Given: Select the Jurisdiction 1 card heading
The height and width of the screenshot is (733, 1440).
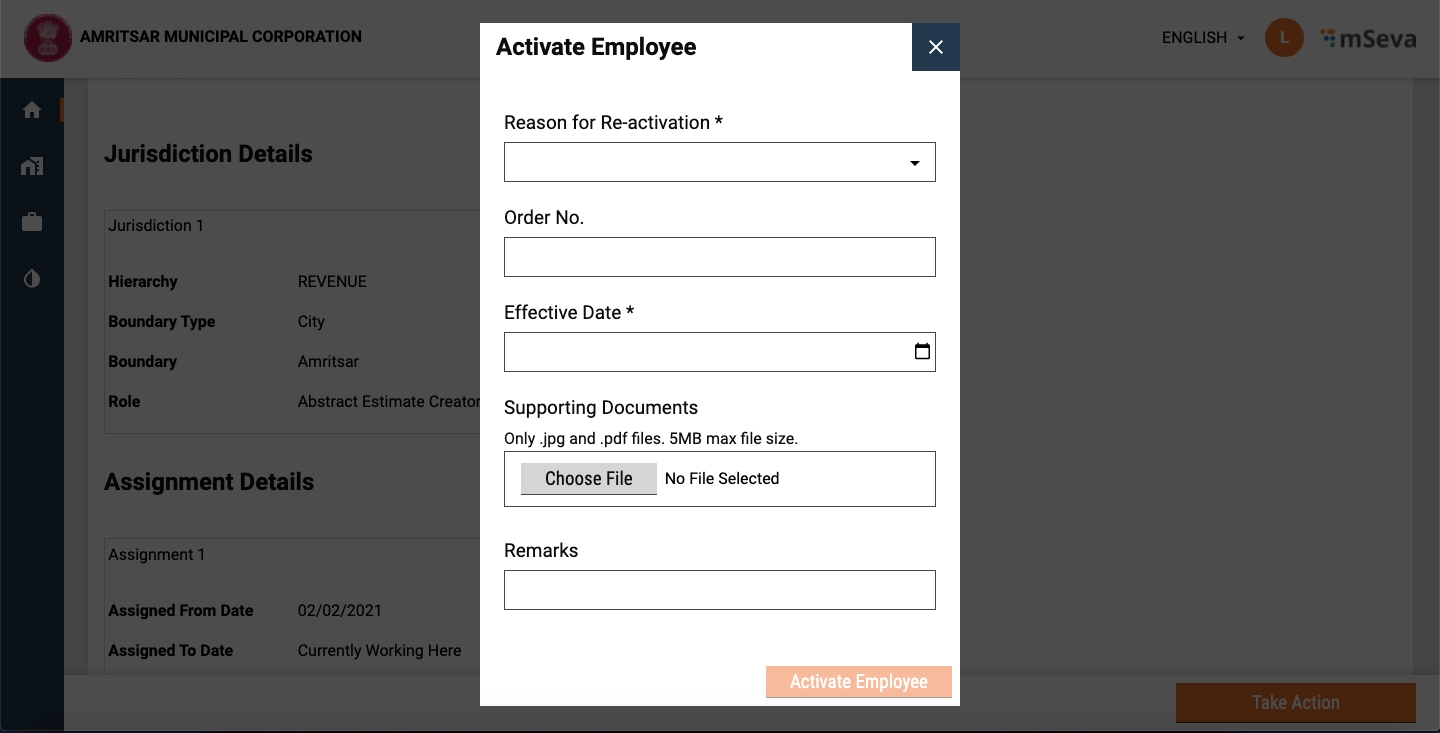Looking at the screenshot, I should 156,226.
